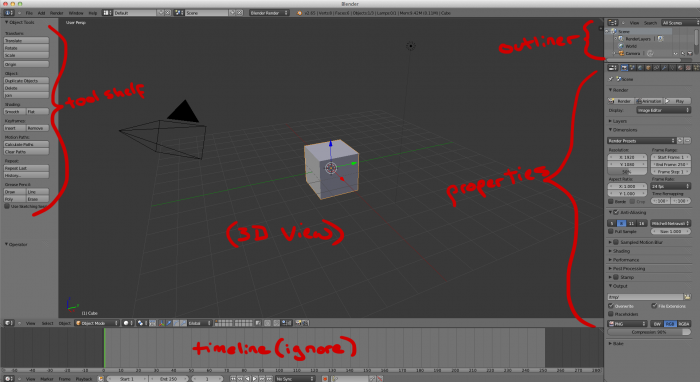This screenshot has width=700, height=382.
Task: Toggle camera visibility eye in outliner
Action: click(675, 54)
